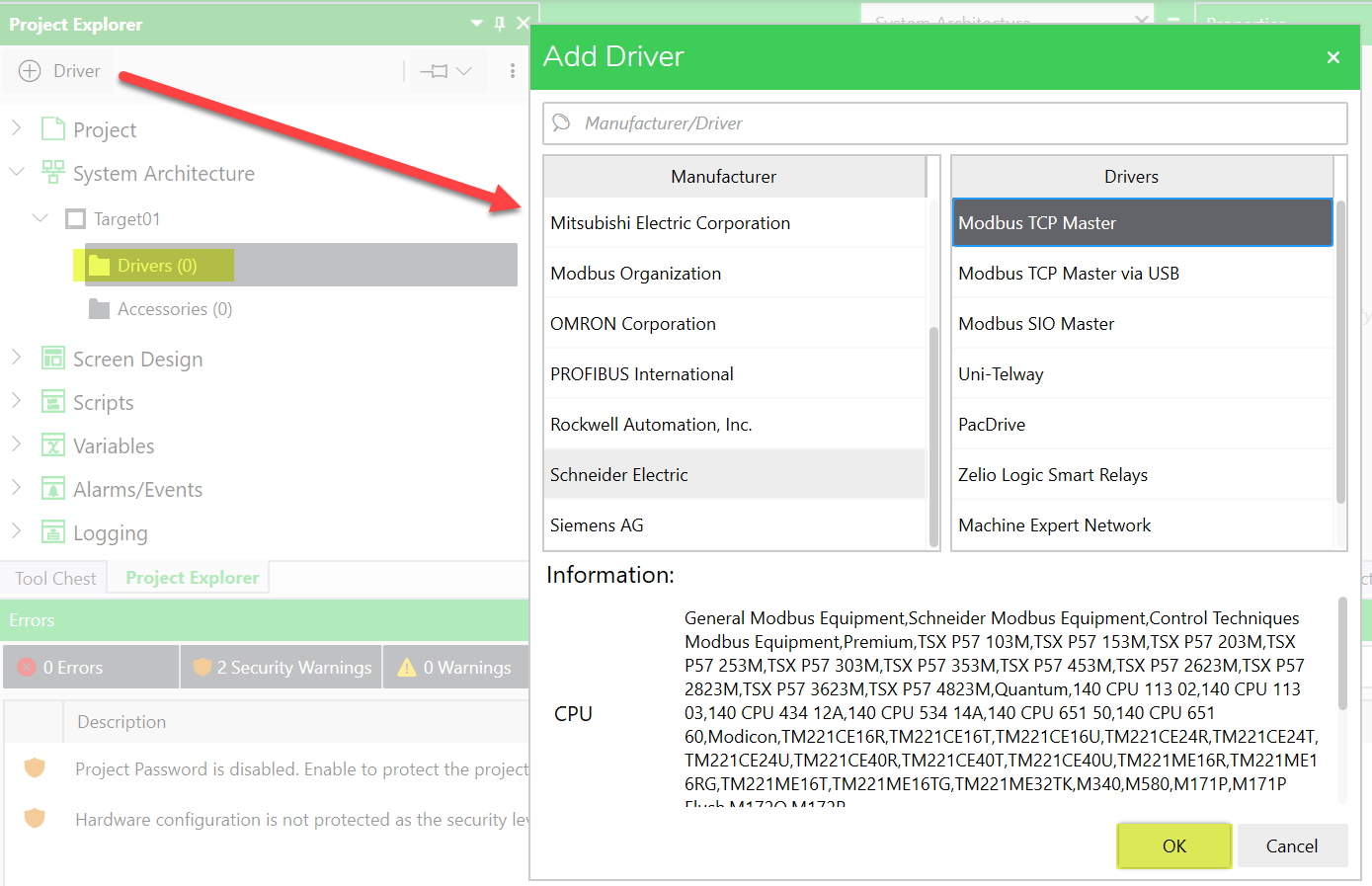Select Modbus Organization manufacturer

tap(735, 274)
